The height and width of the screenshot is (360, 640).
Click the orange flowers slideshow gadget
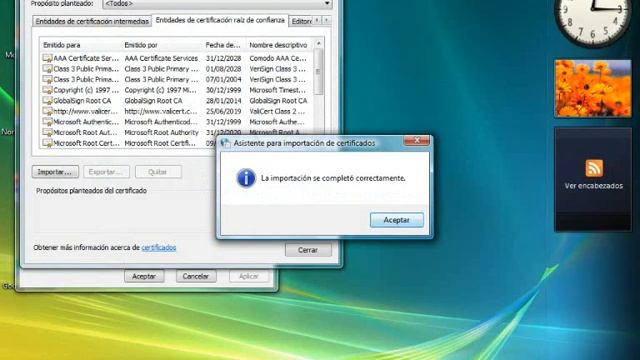[x=593, y=88]
